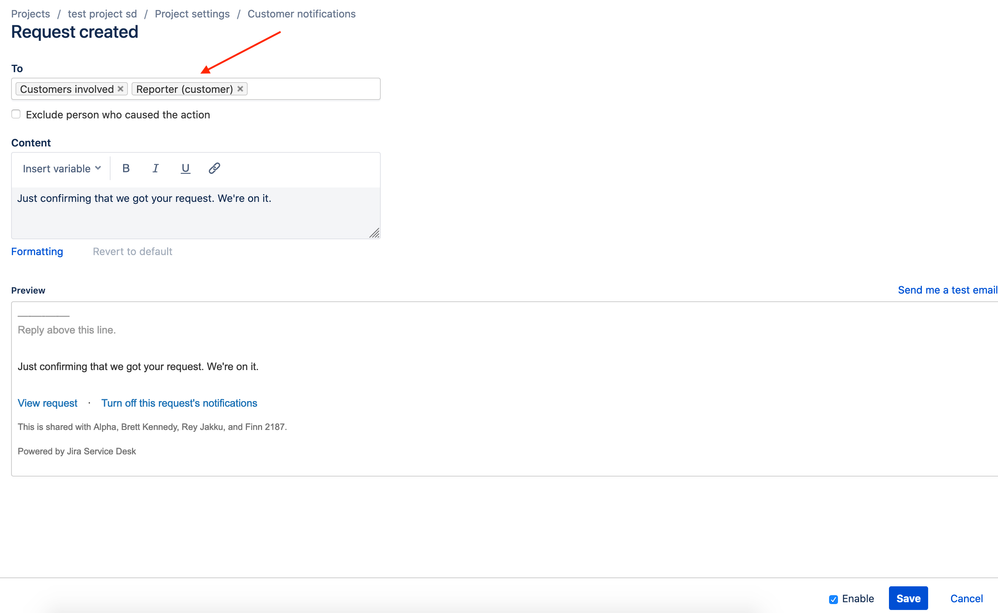Open the Insert variable dropdown

pyautogui.click(x=62, y=169)
